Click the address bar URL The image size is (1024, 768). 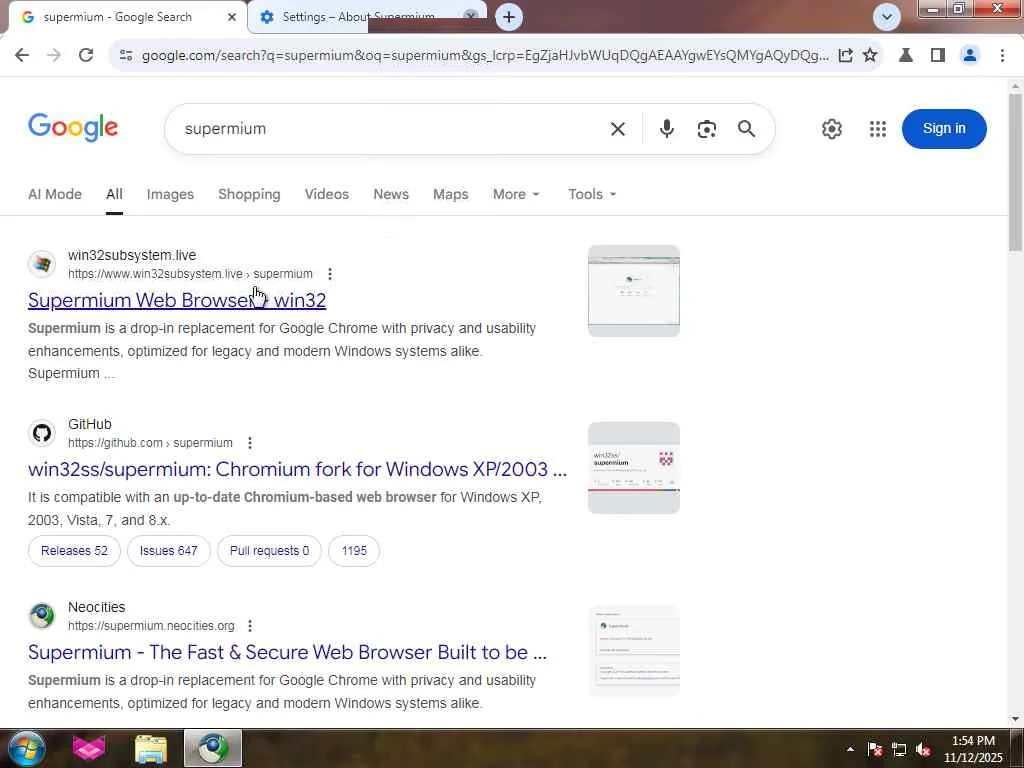485,56
